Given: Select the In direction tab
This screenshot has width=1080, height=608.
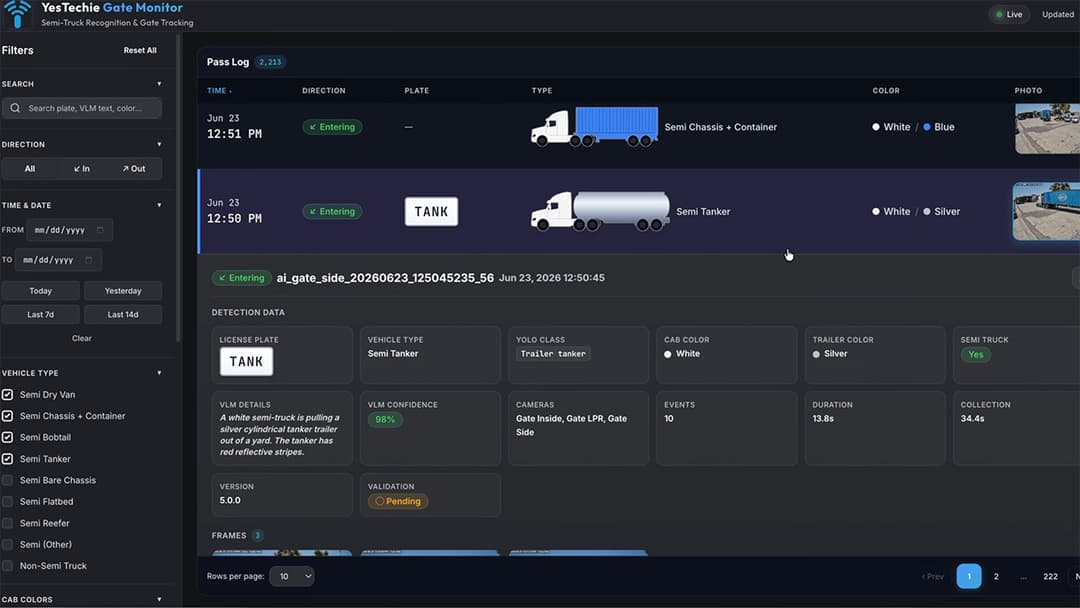Looking at the screenshot, I should point(82,169).
